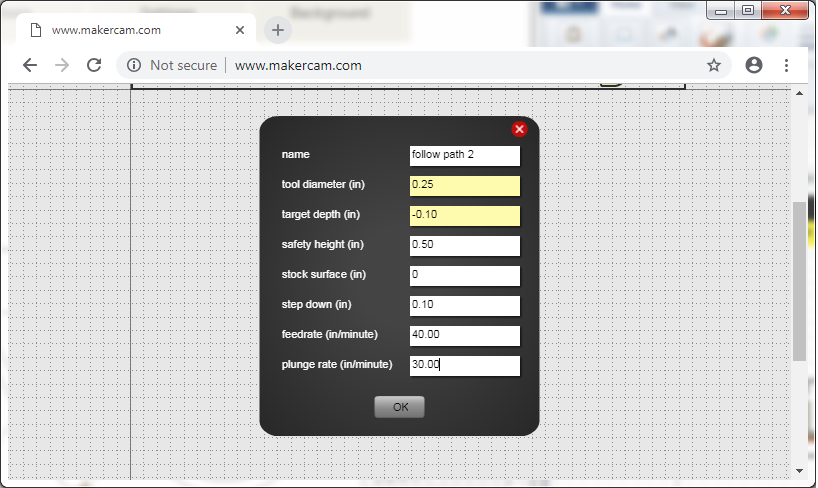Open the Chrome profile account icon
818x488 pixels.
coord(754,65)
